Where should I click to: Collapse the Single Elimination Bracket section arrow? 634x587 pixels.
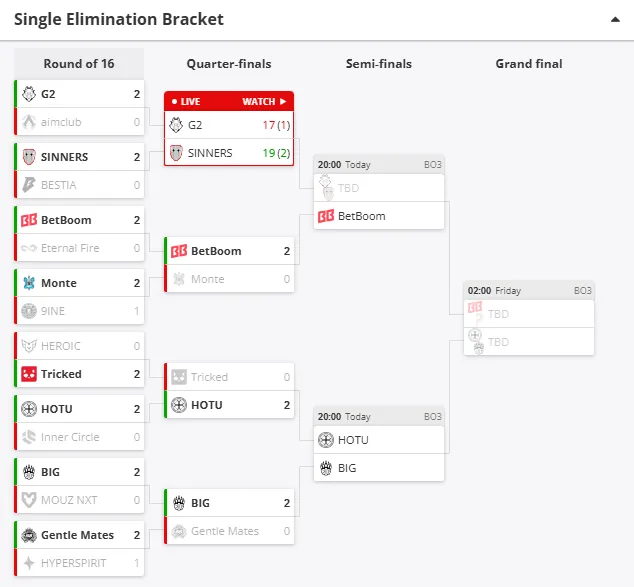click(613, 19)
